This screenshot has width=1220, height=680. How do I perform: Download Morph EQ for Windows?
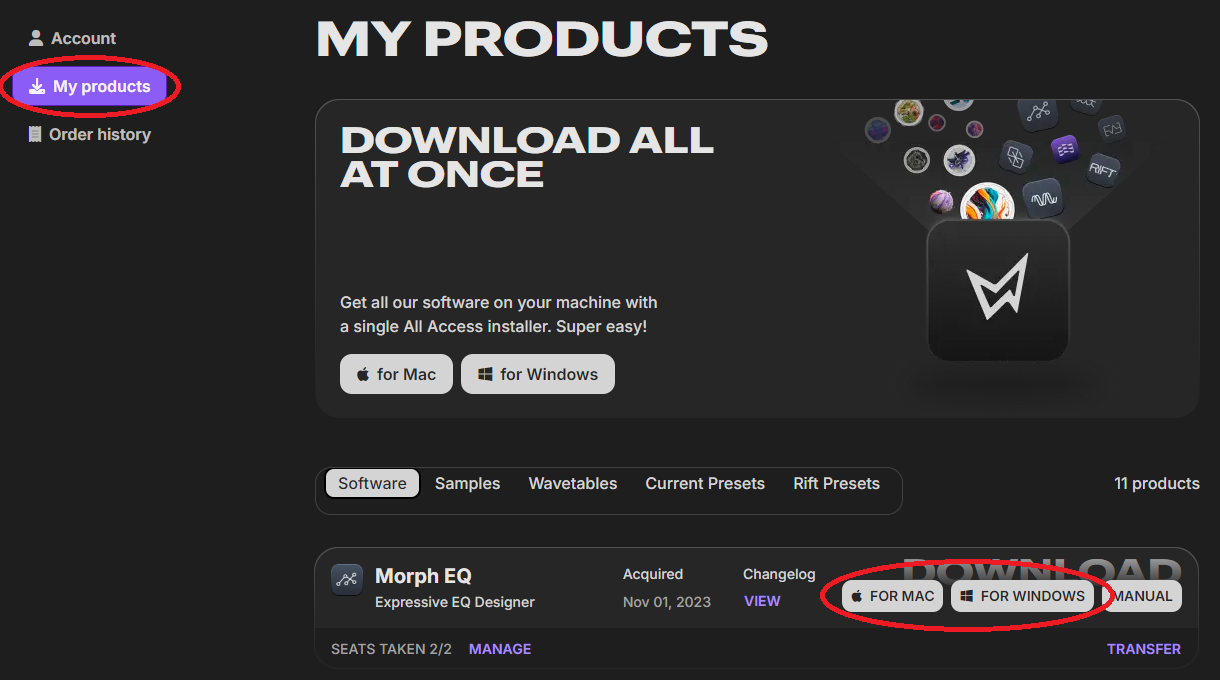1022,596
